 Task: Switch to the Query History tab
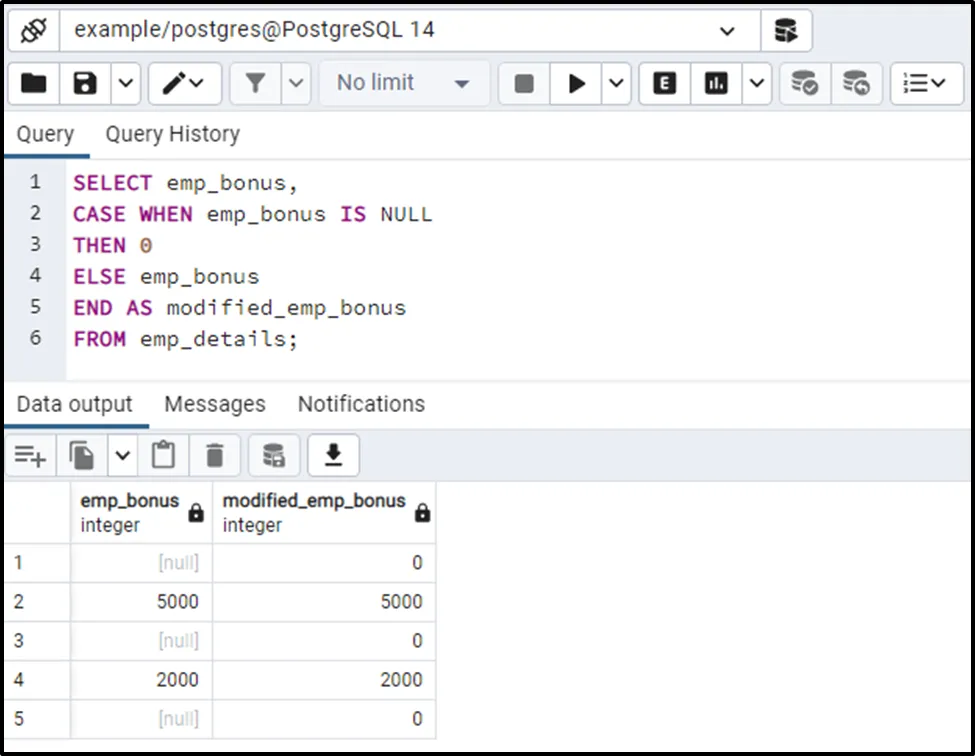tap(172, 135)
